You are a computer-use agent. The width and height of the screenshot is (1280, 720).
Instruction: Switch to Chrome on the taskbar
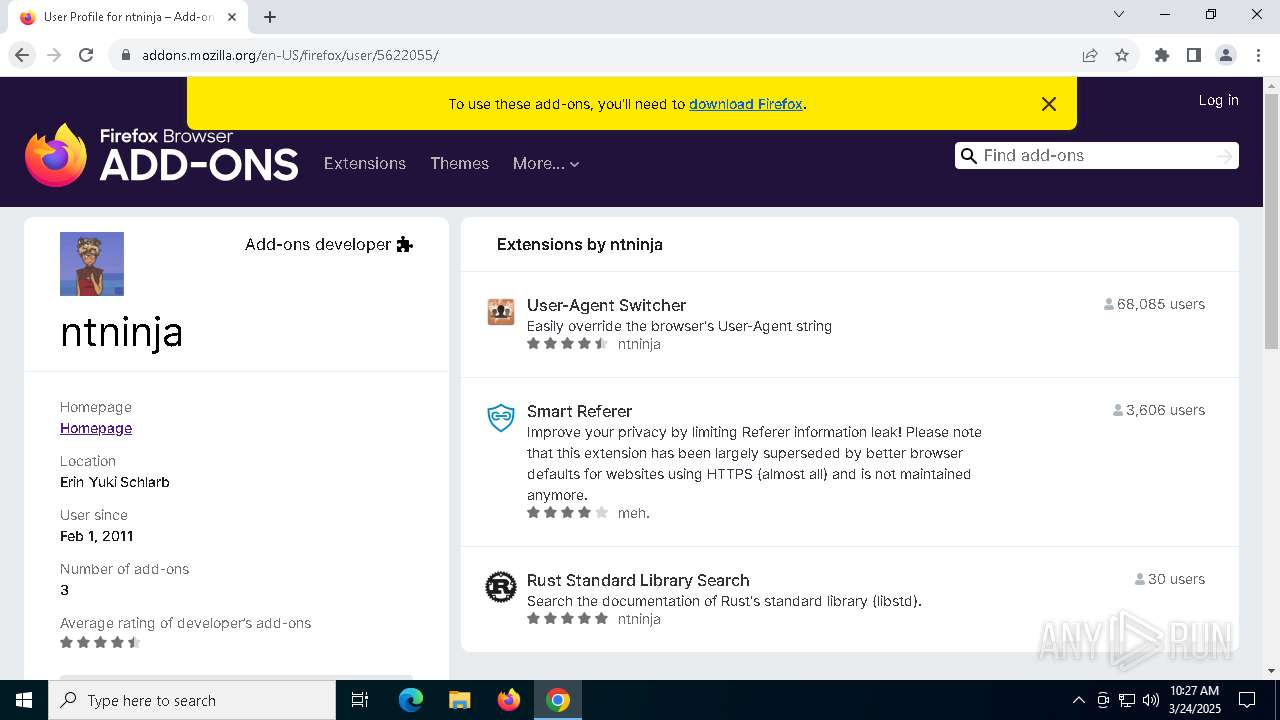tap(558, 700)
